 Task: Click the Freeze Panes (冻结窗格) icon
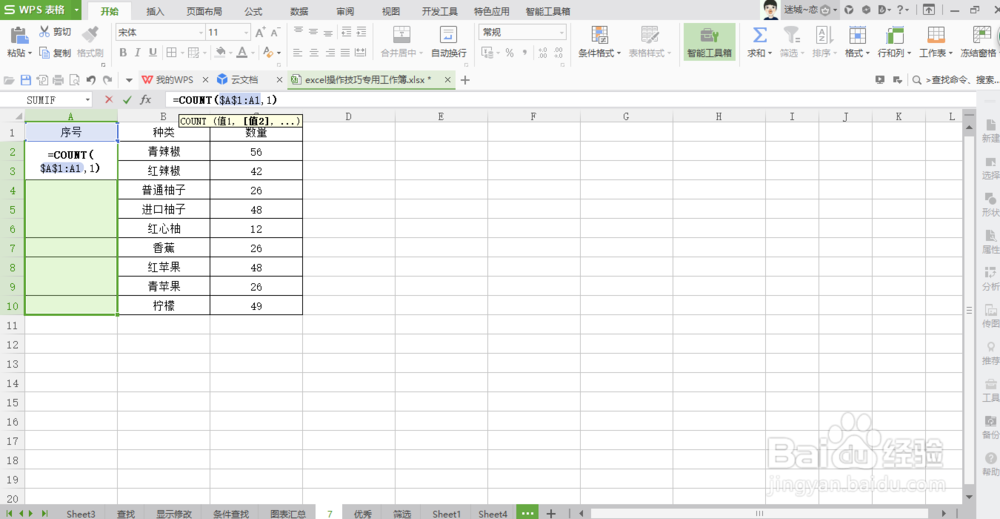click(x=981, y=35)
